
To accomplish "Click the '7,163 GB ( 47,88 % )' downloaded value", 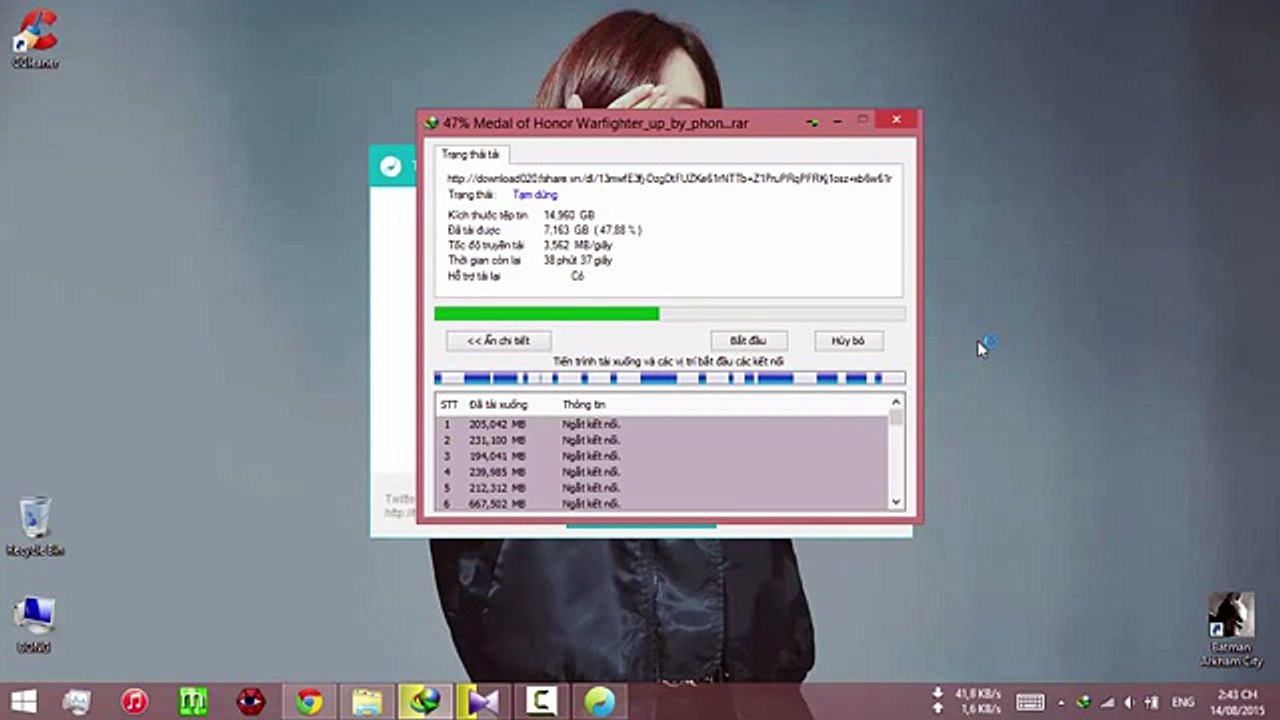I will [593, 230].
